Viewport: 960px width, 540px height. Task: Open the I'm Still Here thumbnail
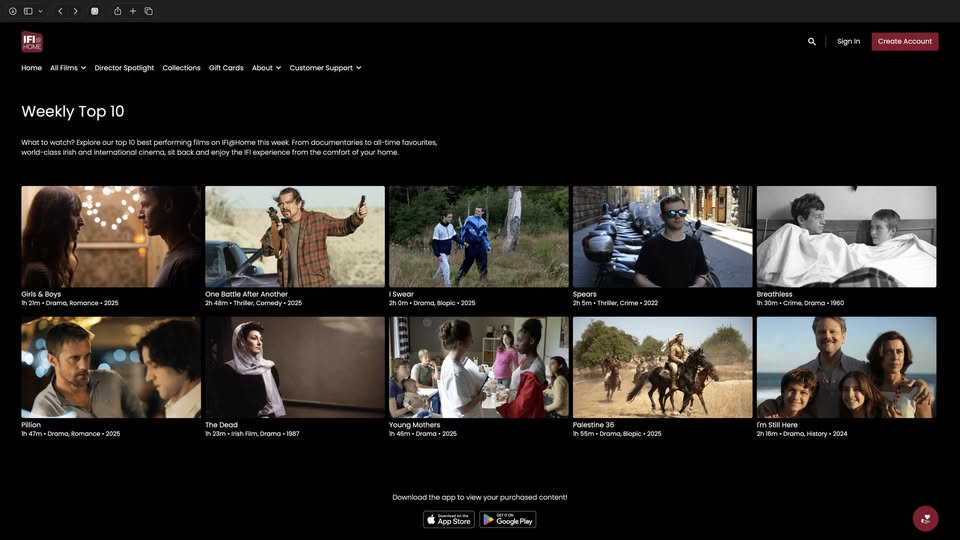click(846, 367)
